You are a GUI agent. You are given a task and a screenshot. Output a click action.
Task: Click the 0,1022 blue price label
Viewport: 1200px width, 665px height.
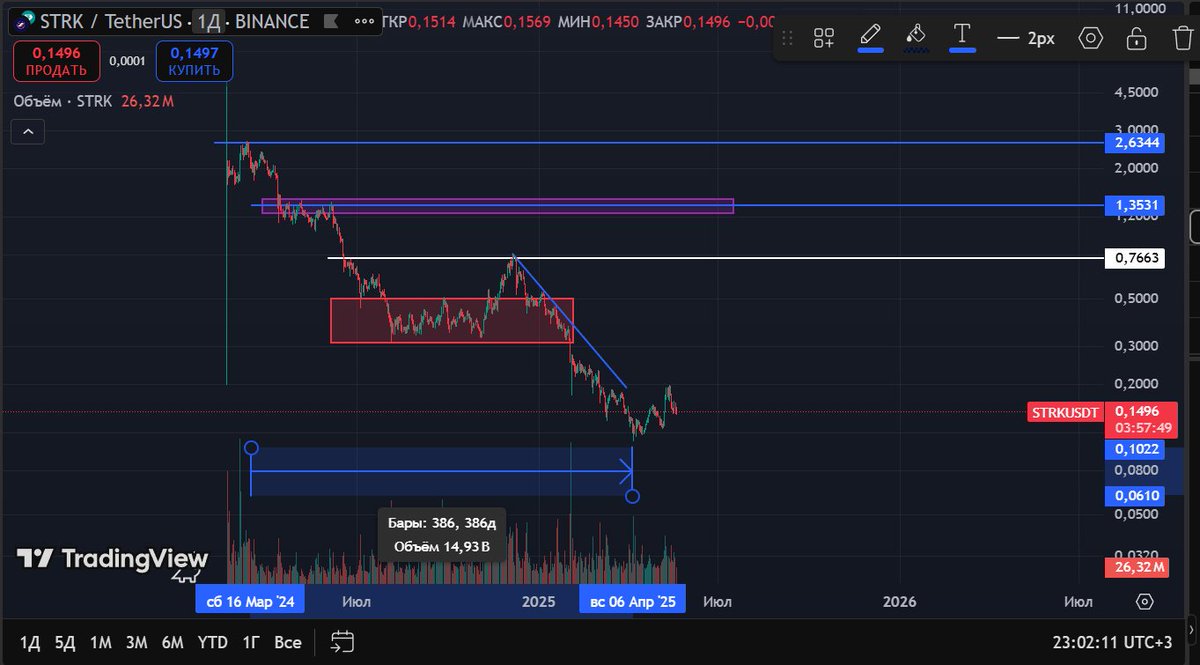[x=1136, y=450]
